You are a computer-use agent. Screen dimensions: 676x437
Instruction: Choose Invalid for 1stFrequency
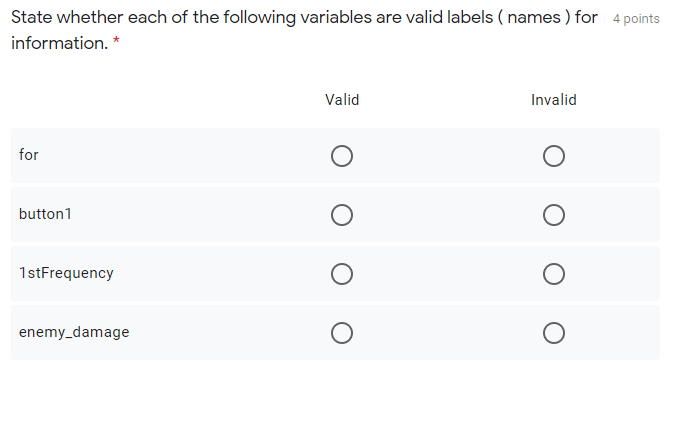point(553,273)
